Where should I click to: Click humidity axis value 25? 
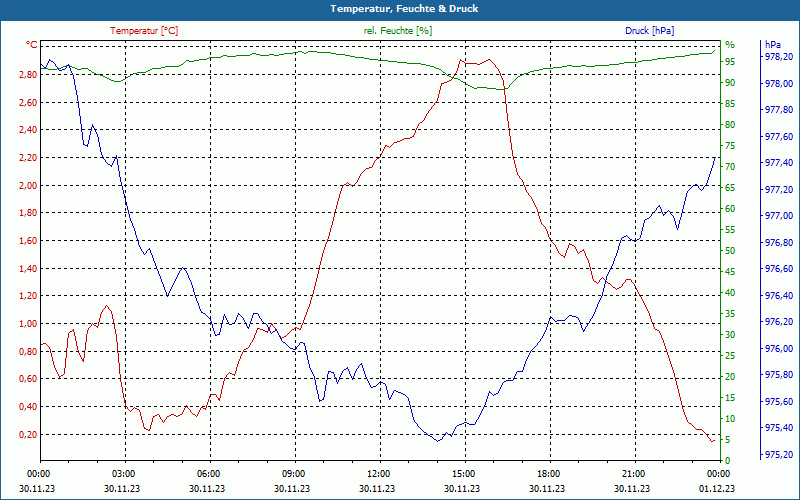click(x=730, y=356)
